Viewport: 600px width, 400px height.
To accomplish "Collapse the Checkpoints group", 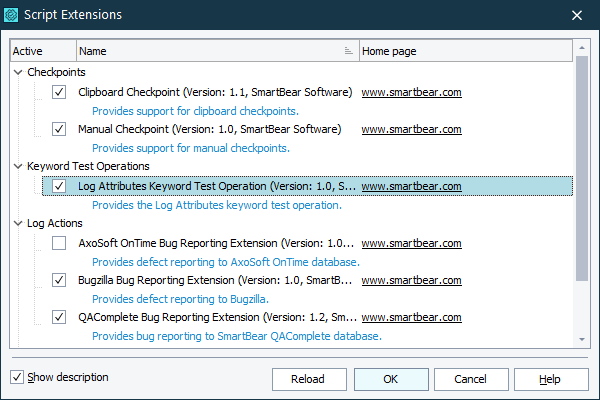I will tap(19, 72).
